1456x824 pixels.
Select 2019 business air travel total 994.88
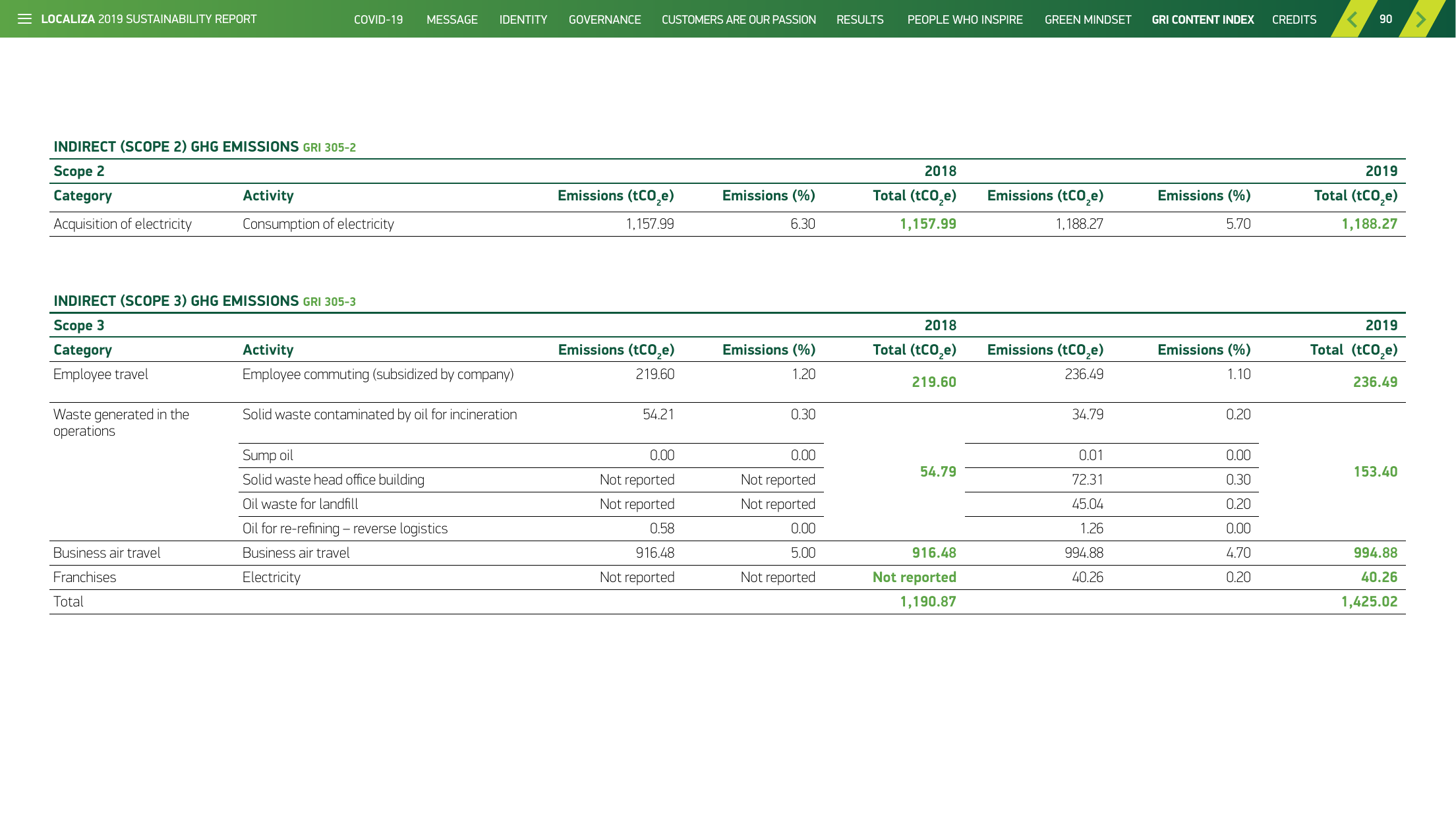[x=1376, y=553]
